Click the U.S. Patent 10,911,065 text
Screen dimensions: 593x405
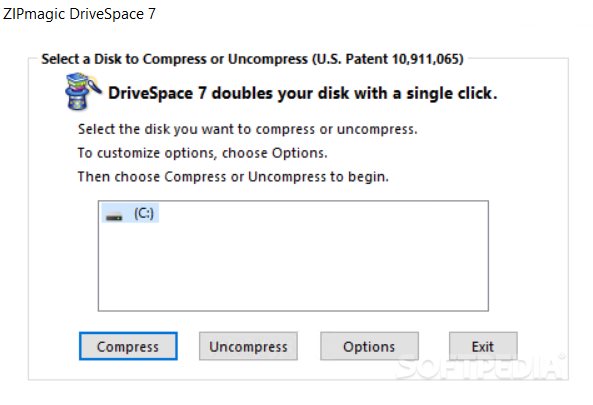point(388,59)
